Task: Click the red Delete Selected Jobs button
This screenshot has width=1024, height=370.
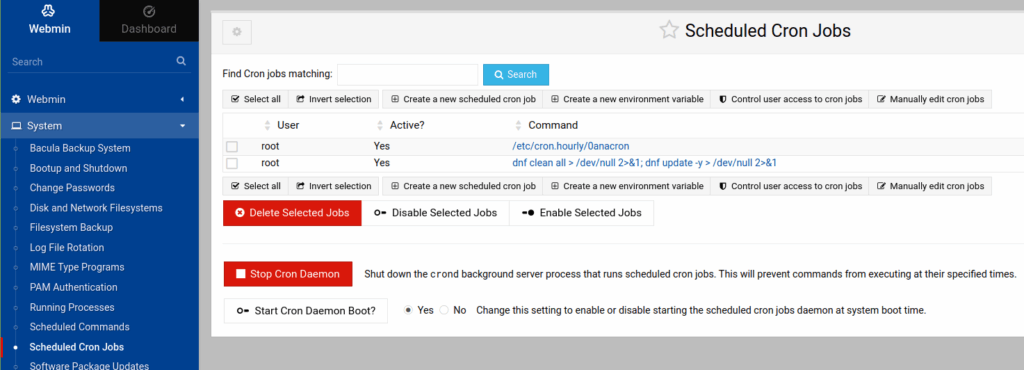Action: click(x=292, y=213)
